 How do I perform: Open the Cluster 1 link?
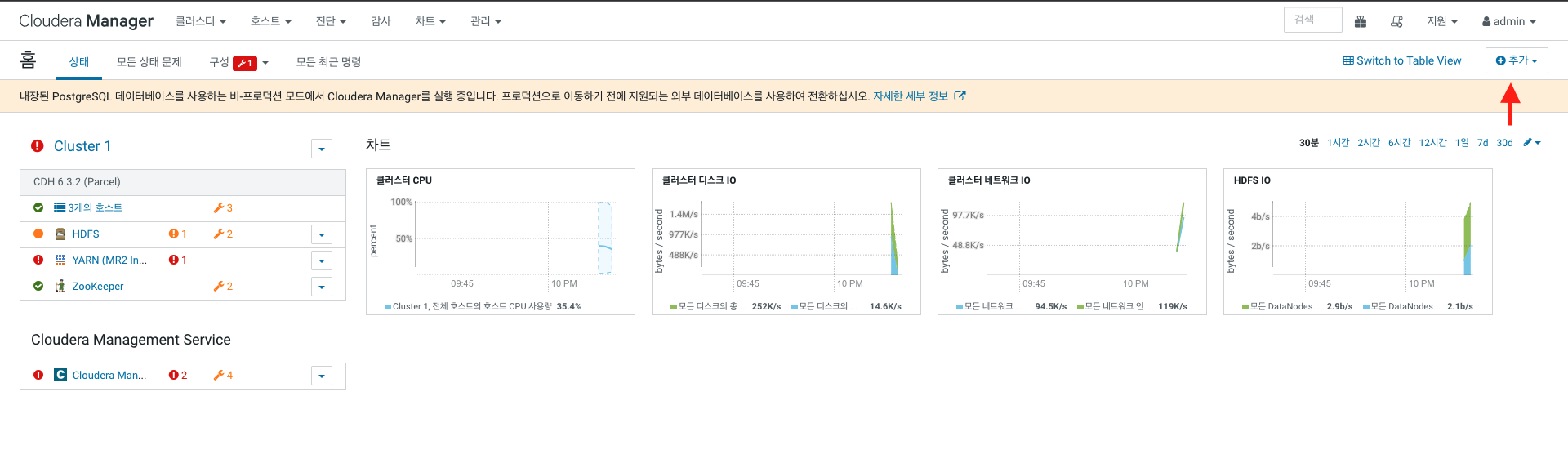82,146
